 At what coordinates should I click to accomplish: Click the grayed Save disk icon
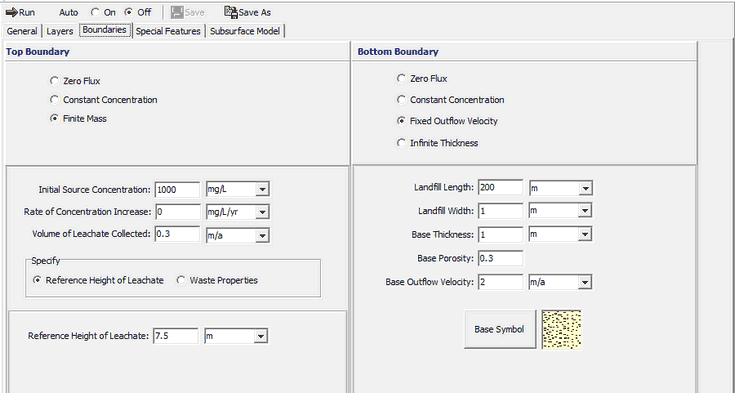(177, 12)
